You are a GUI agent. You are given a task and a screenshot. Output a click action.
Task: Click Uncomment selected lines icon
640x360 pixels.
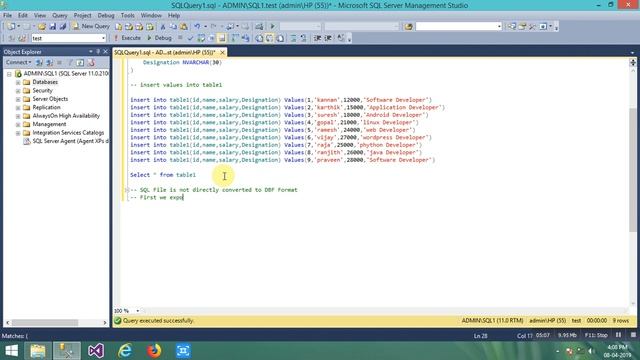pyautogui.click(x=303, y=38)
